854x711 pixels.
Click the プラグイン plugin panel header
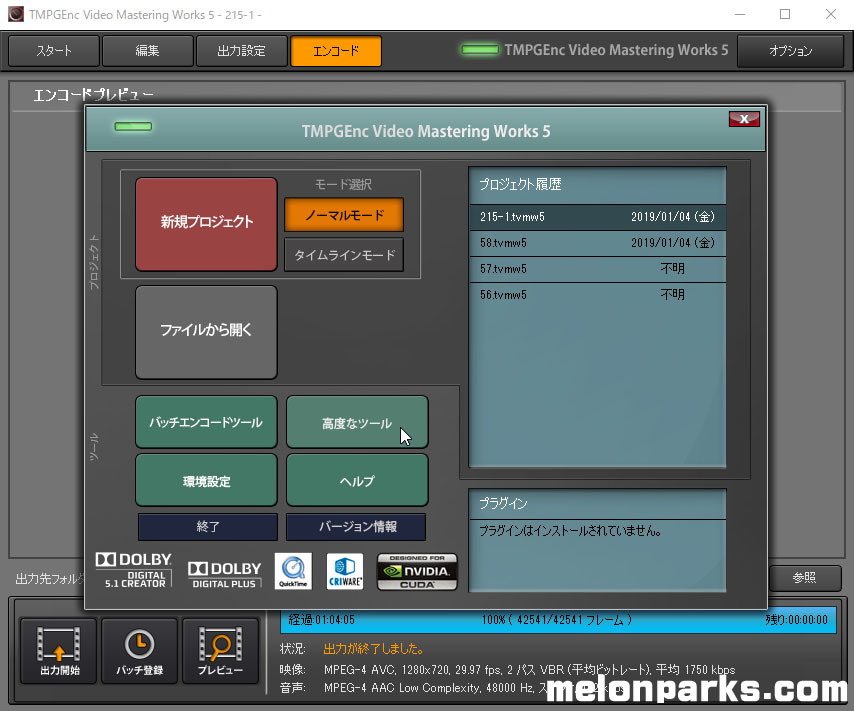pyautogui.click(x=597, y=503)
